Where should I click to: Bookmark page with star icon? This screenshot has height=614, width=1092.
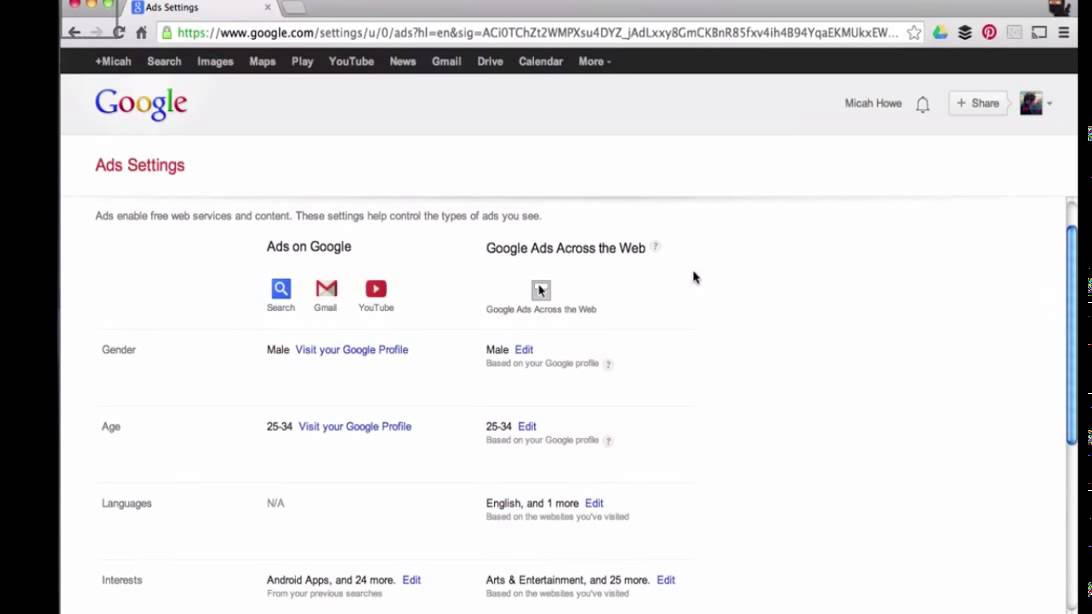click(x=914, y=32)
